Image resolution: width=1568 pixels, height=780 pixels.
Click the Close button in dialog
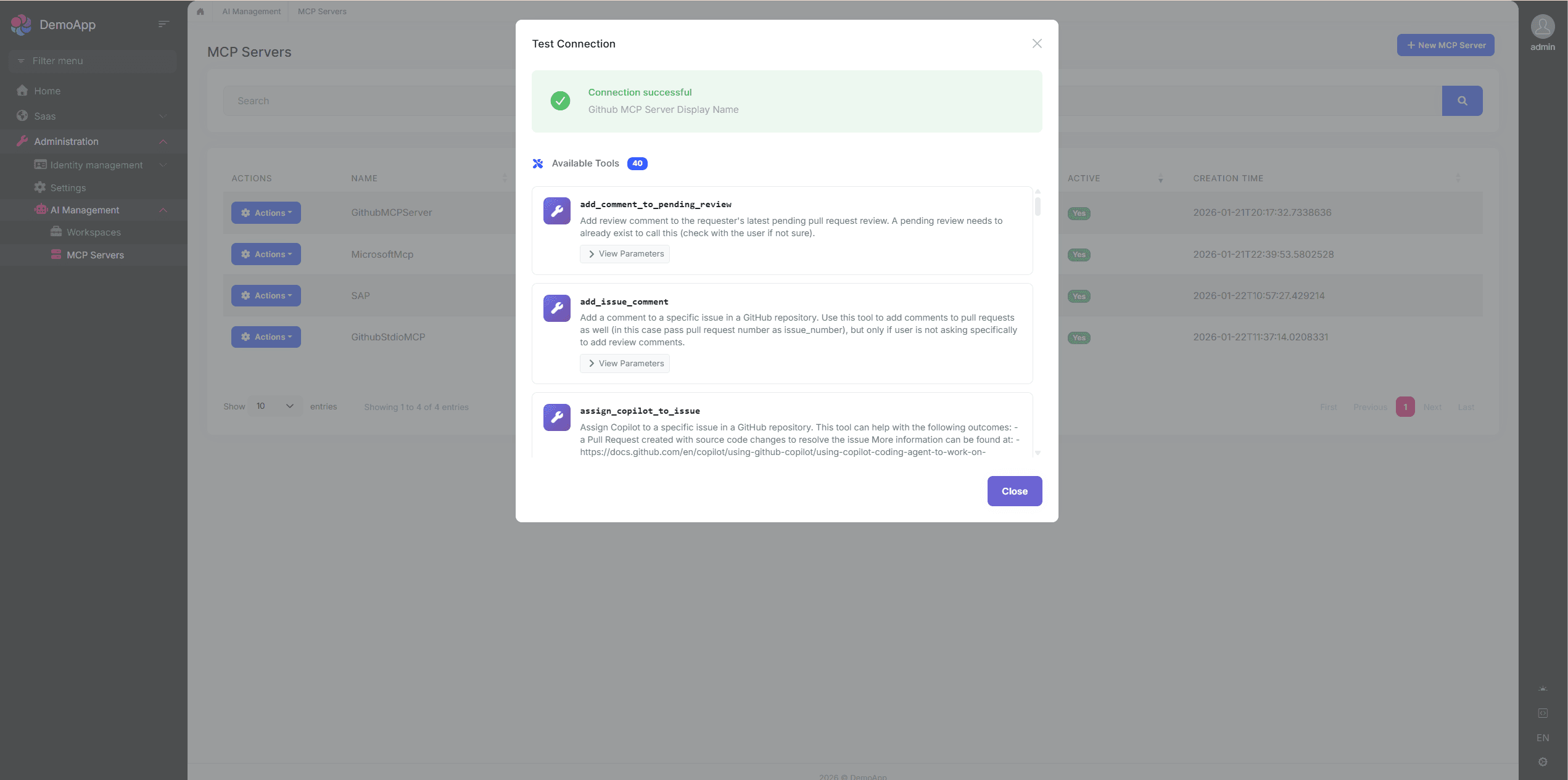(1014, 491)
